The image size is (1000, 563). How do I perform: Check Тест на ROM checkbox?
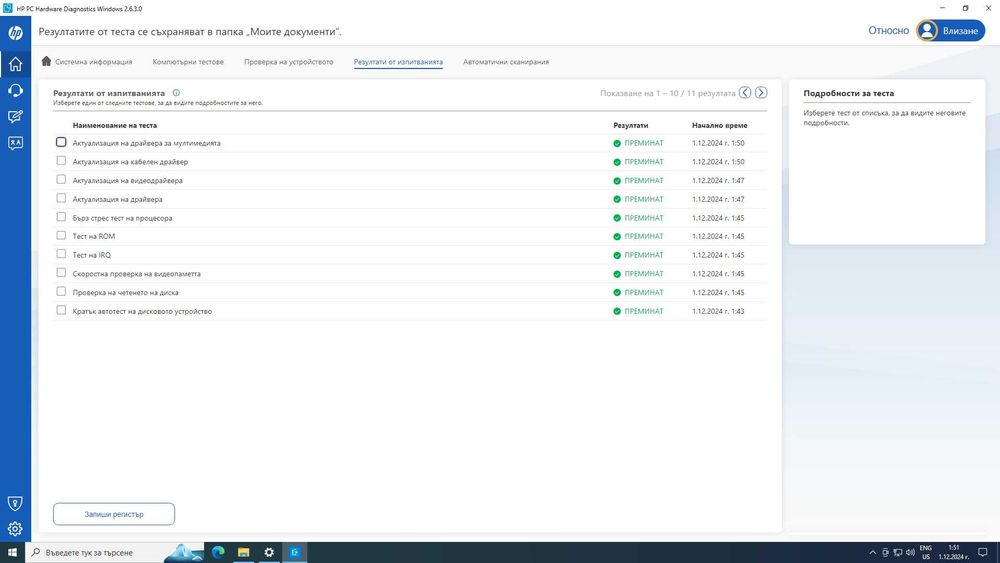point(61,235)
